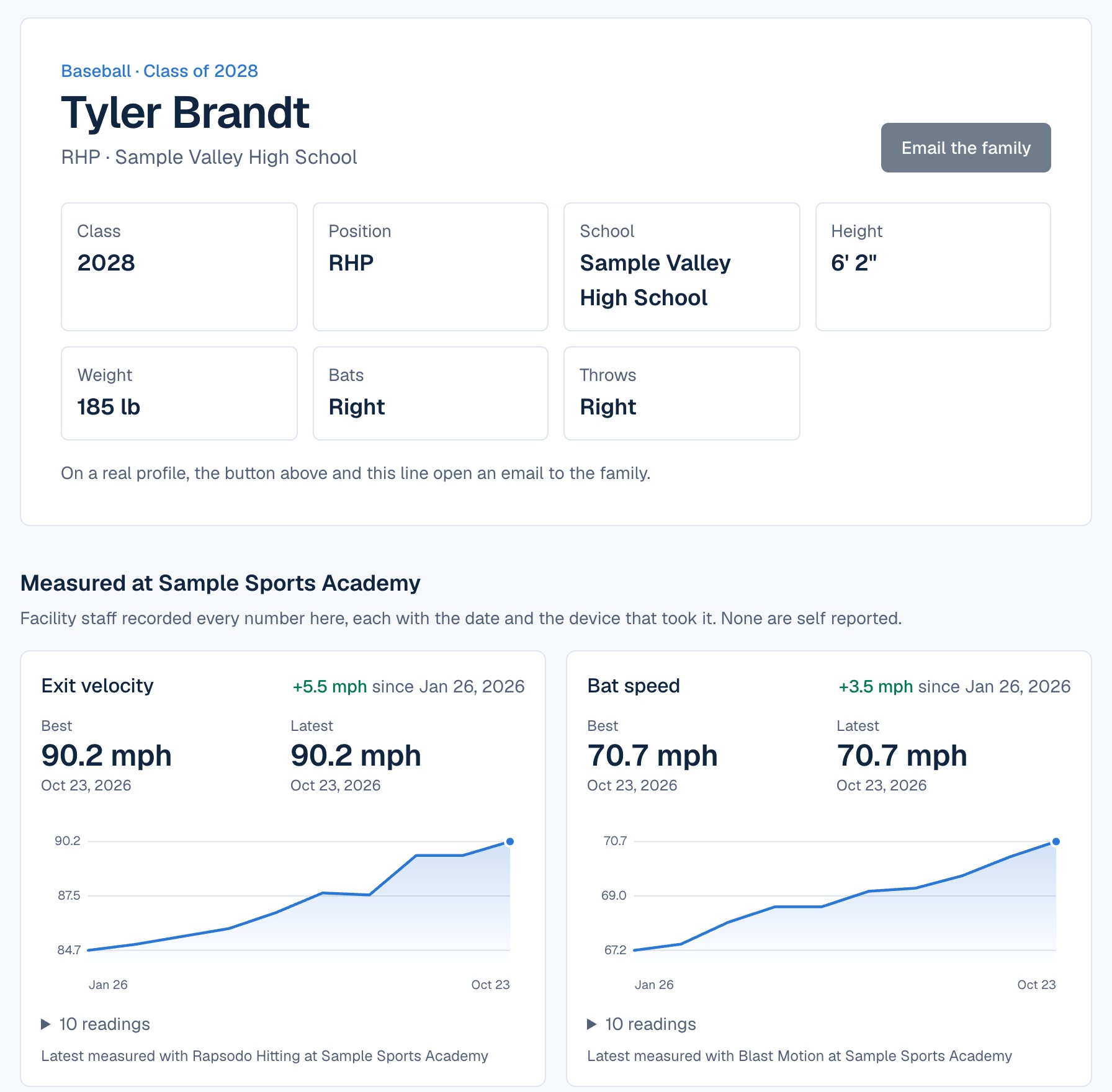1112x1092 pixels.
Task: Select the Latest "70.7 mph" bat speed value
Action: point(902,756)
